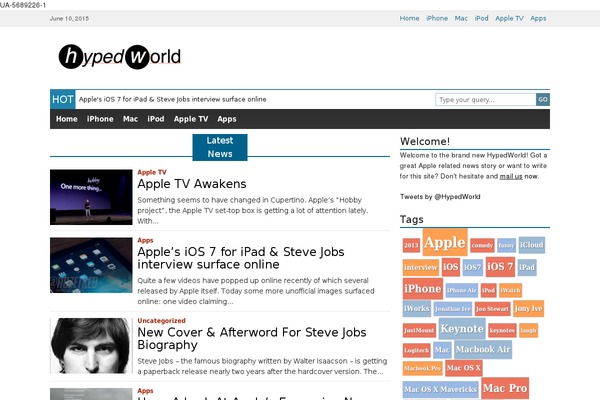Select Mac in the dark navigation menu
The image size is (600, 400).
[130, 119]
